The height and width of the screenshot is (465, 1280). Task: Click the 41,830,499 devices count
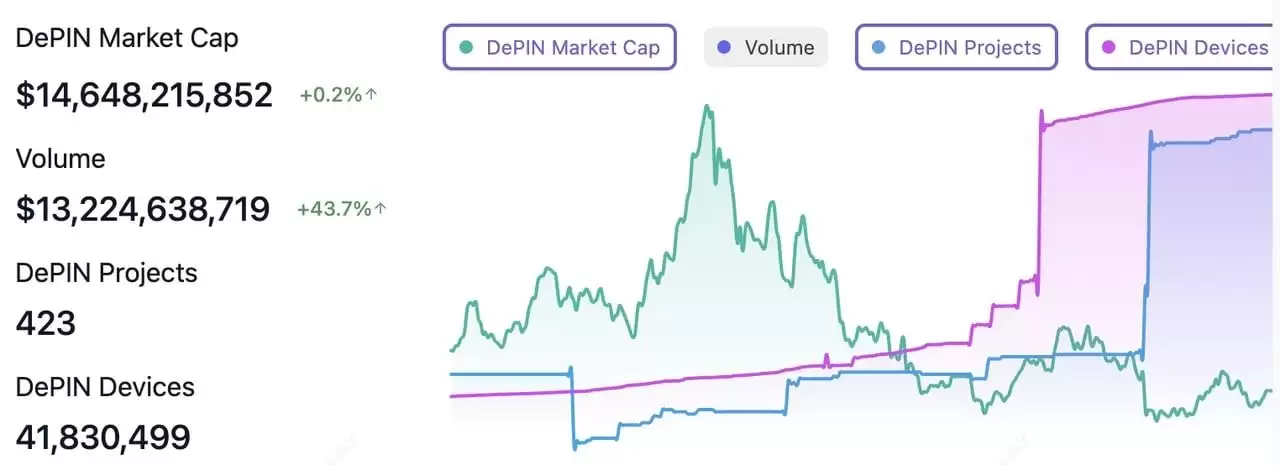103,437
